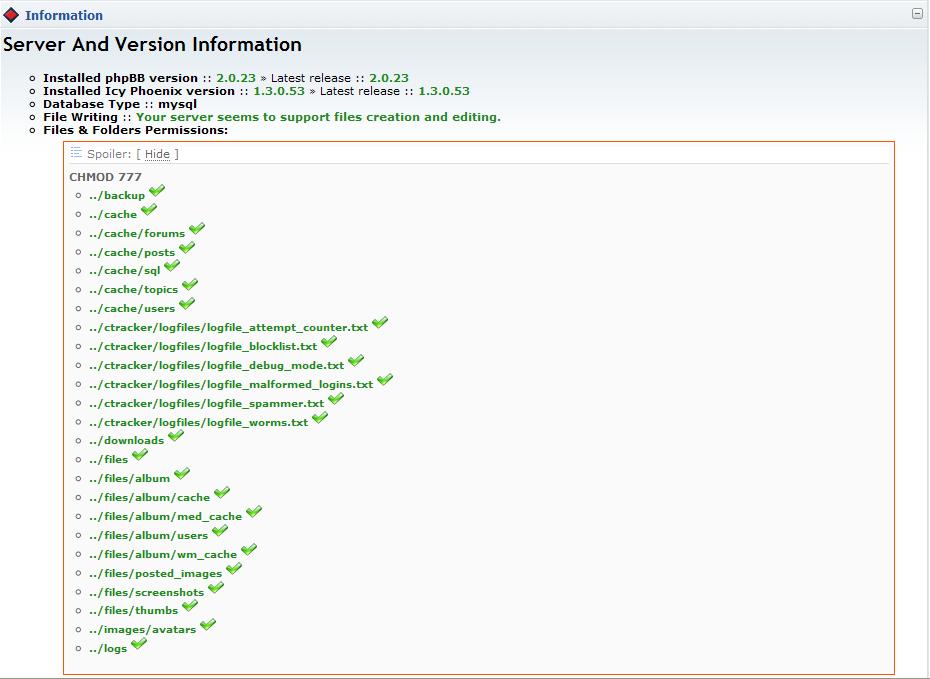Click the CHMOD 777 heading
Screen dimensions: 930x679
[x=105, y=177]
